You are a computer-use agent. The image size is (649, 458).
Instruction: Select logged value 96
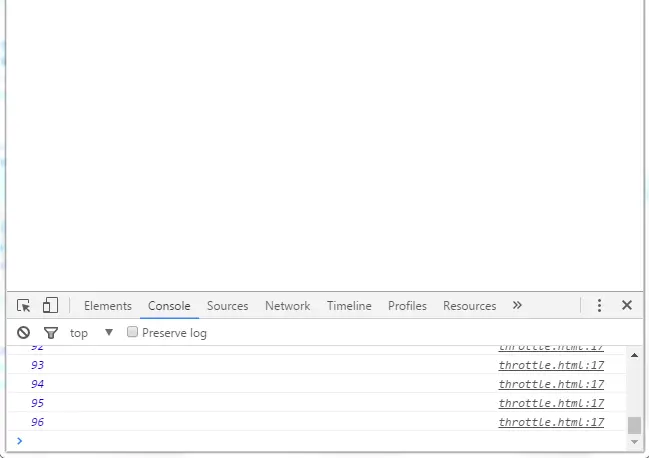click(x=37, y=422)
